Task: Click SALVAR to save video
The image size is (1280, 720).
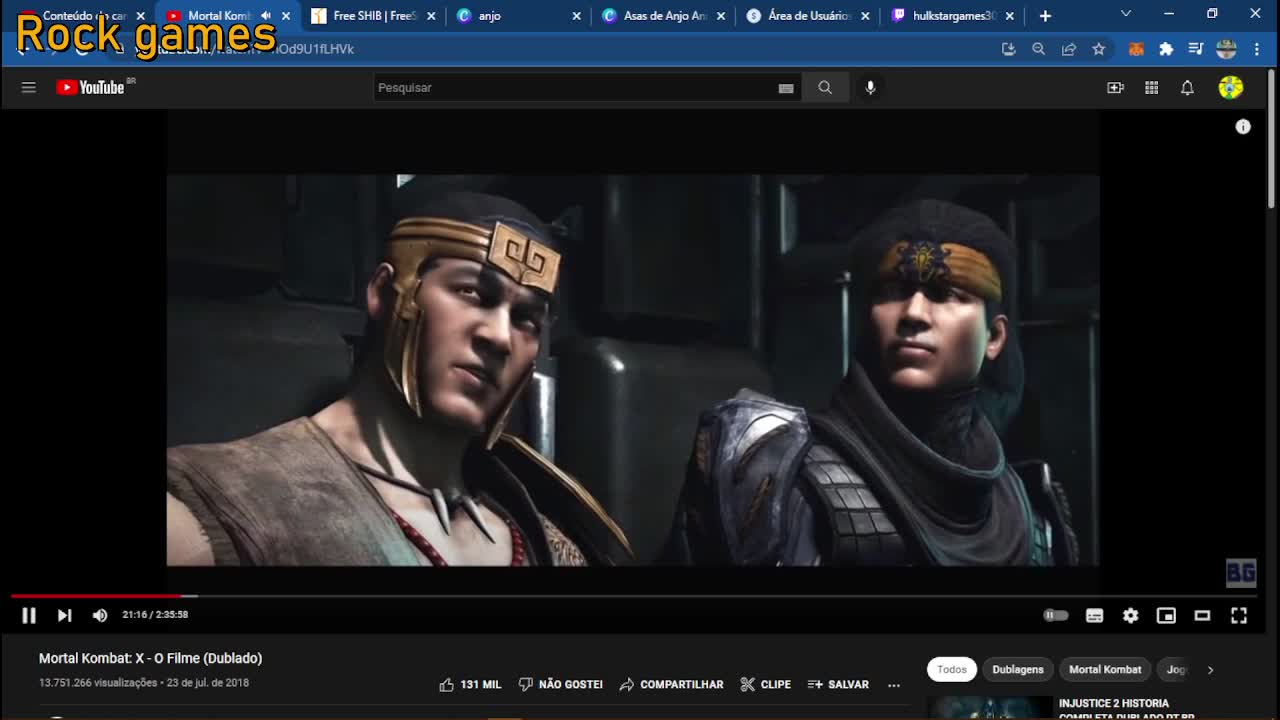Action: (838, 685)
